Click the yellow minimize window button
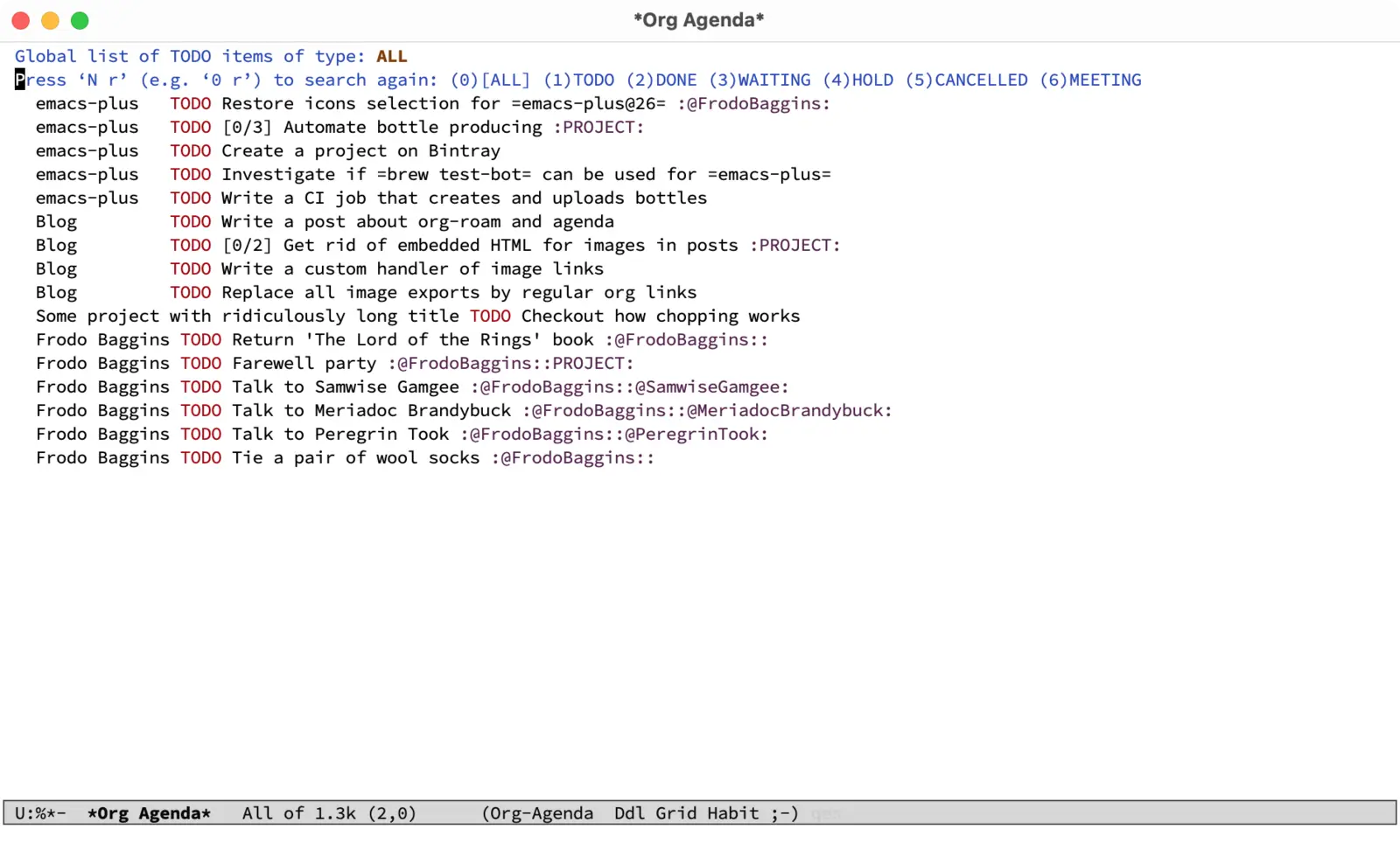Image resolution: width=1400 pixels, height=850 pixels. [x=50, y=20]
